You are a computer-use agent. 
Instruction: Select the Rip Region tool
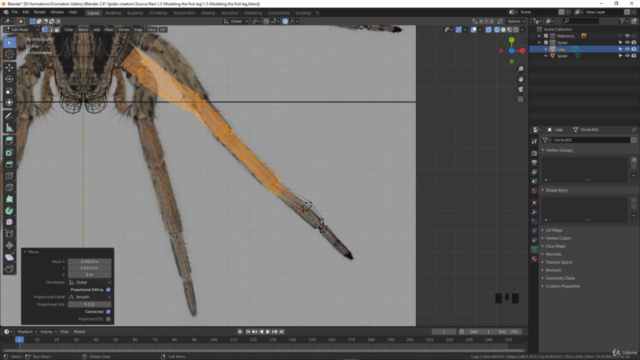9,269
